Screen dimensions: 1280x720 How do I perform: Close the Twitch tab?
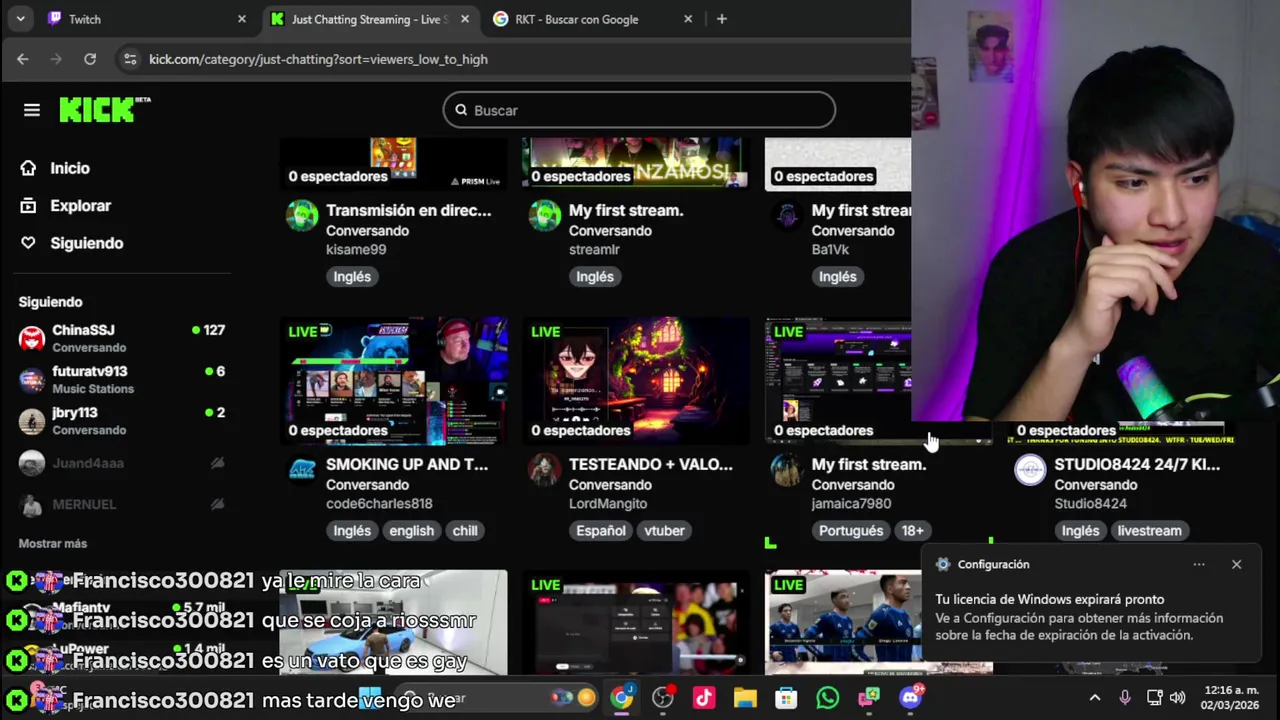(242, 19)
